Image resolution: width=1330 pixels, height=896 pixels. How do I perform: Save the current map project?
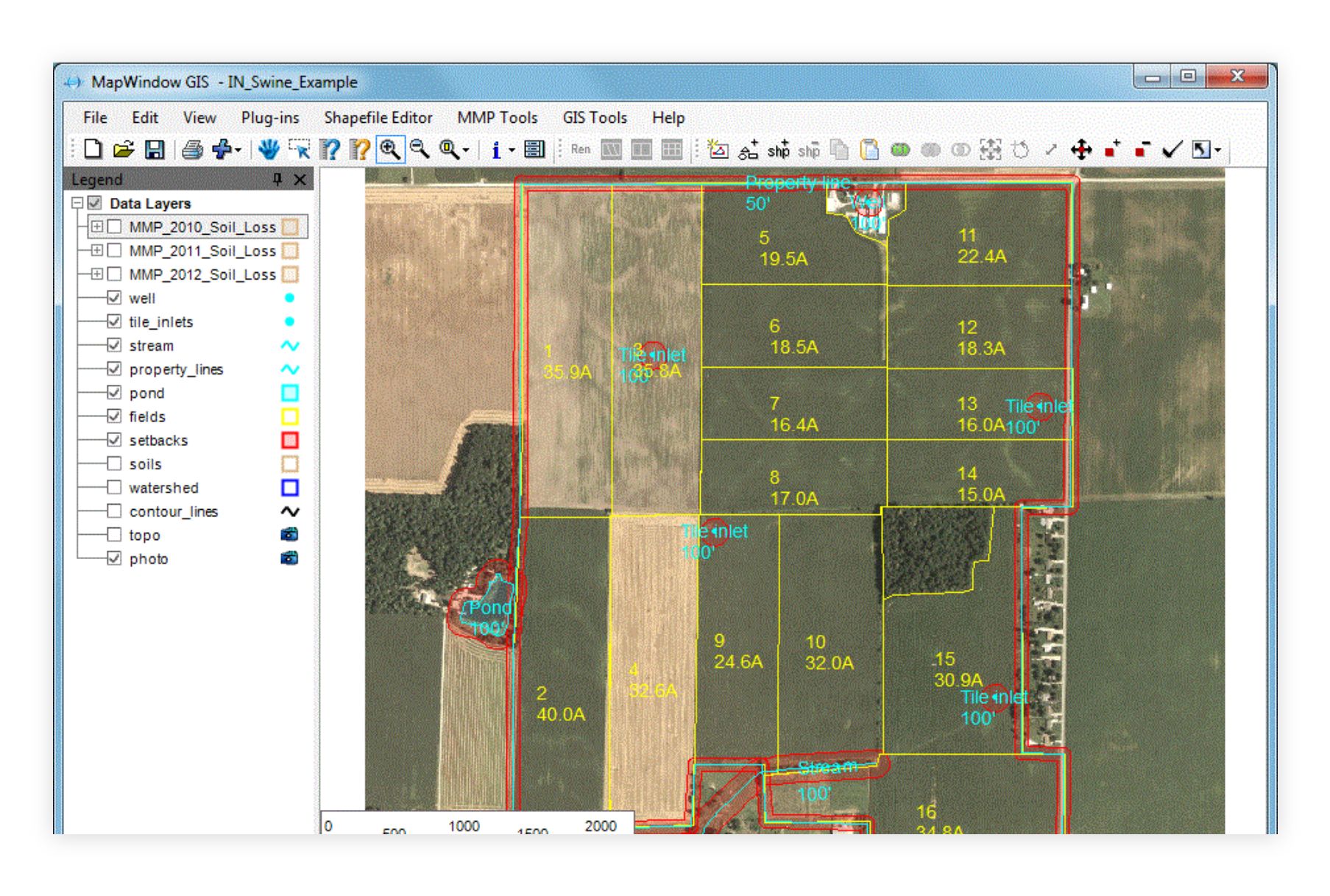coord(154,149)
